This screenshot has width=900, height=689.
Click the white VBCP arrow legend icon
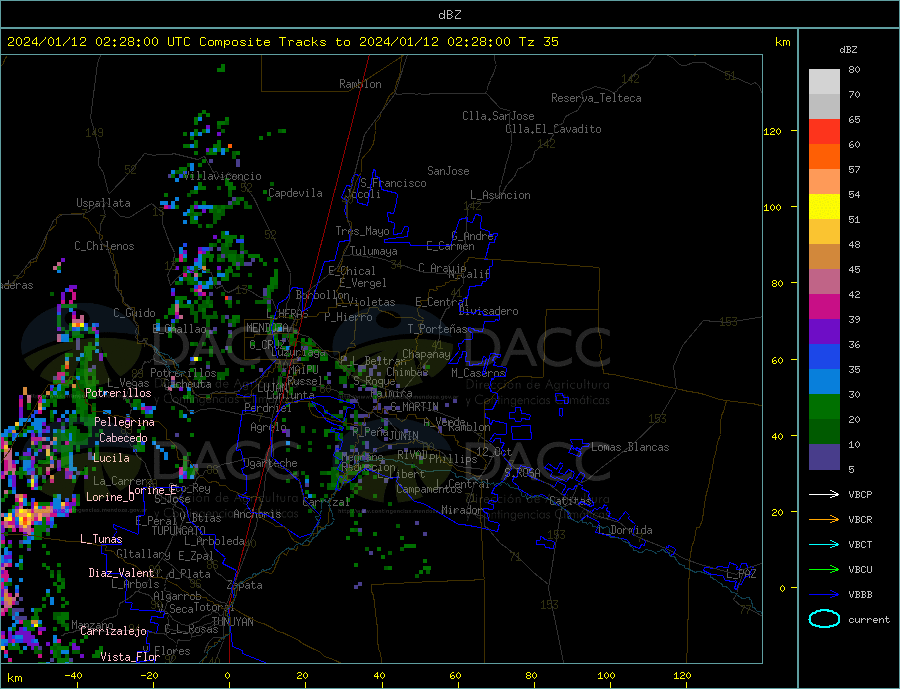click(824, 494)
